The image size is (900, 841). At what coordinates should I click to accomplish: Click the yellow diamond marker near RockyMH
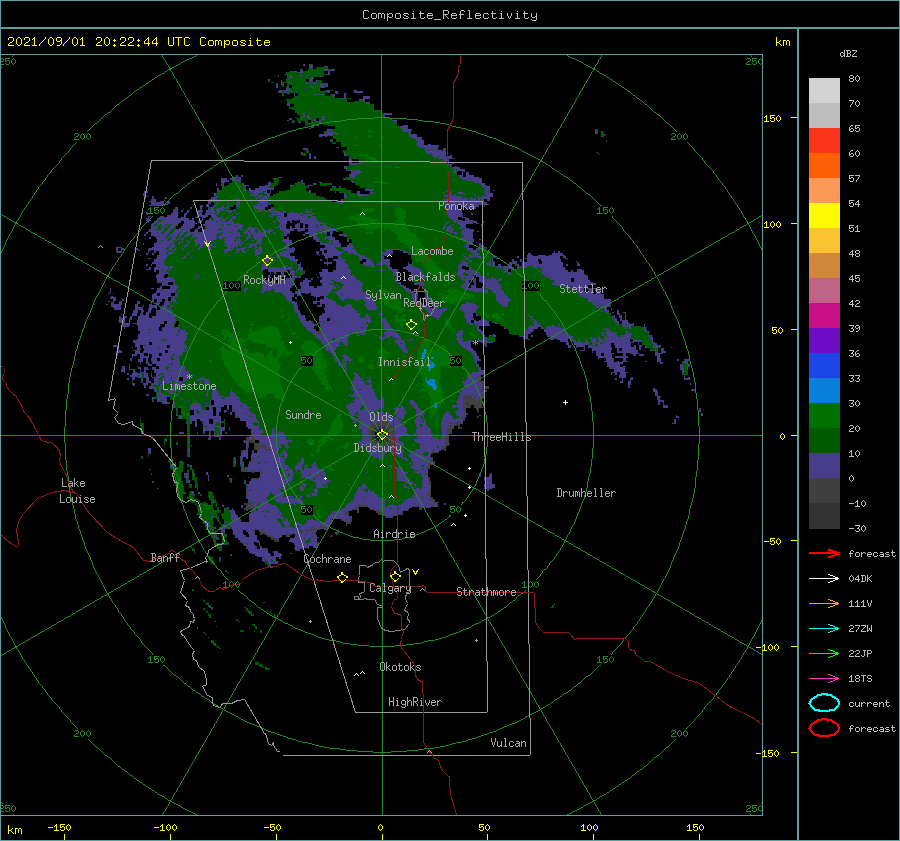point(267,261)
